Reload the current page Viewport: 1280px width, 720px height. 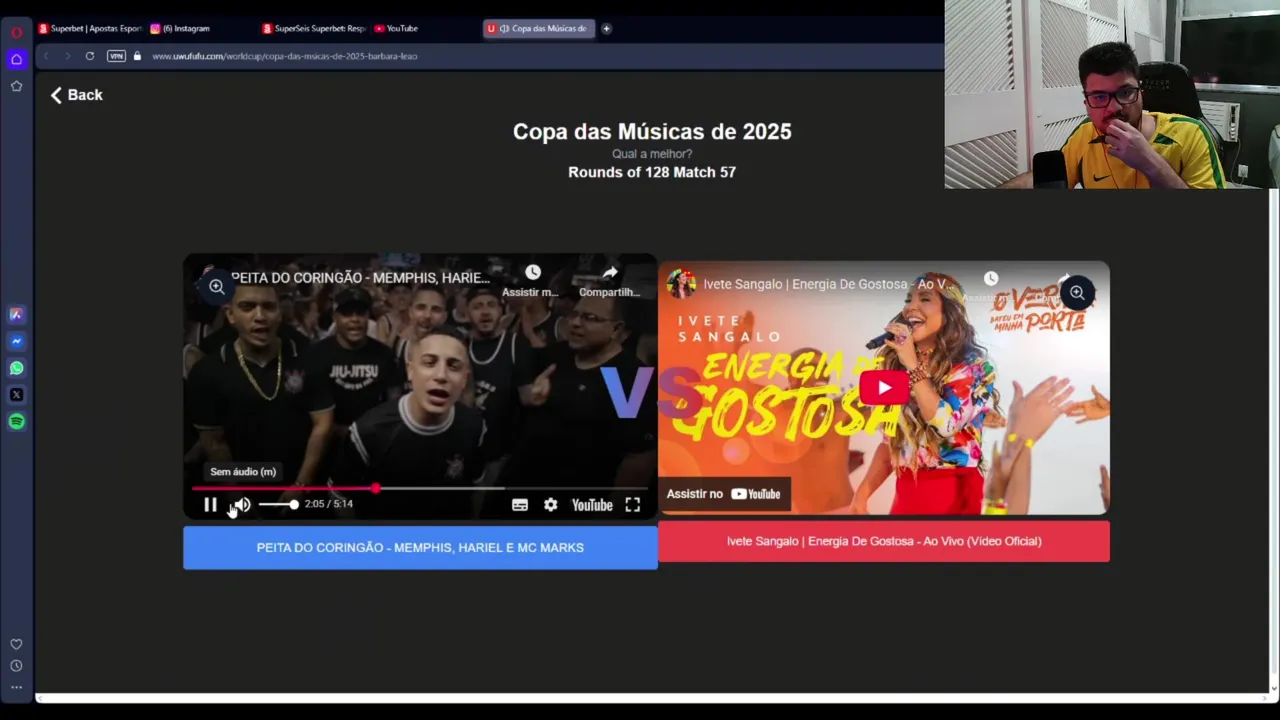click(x=90, y=56)
